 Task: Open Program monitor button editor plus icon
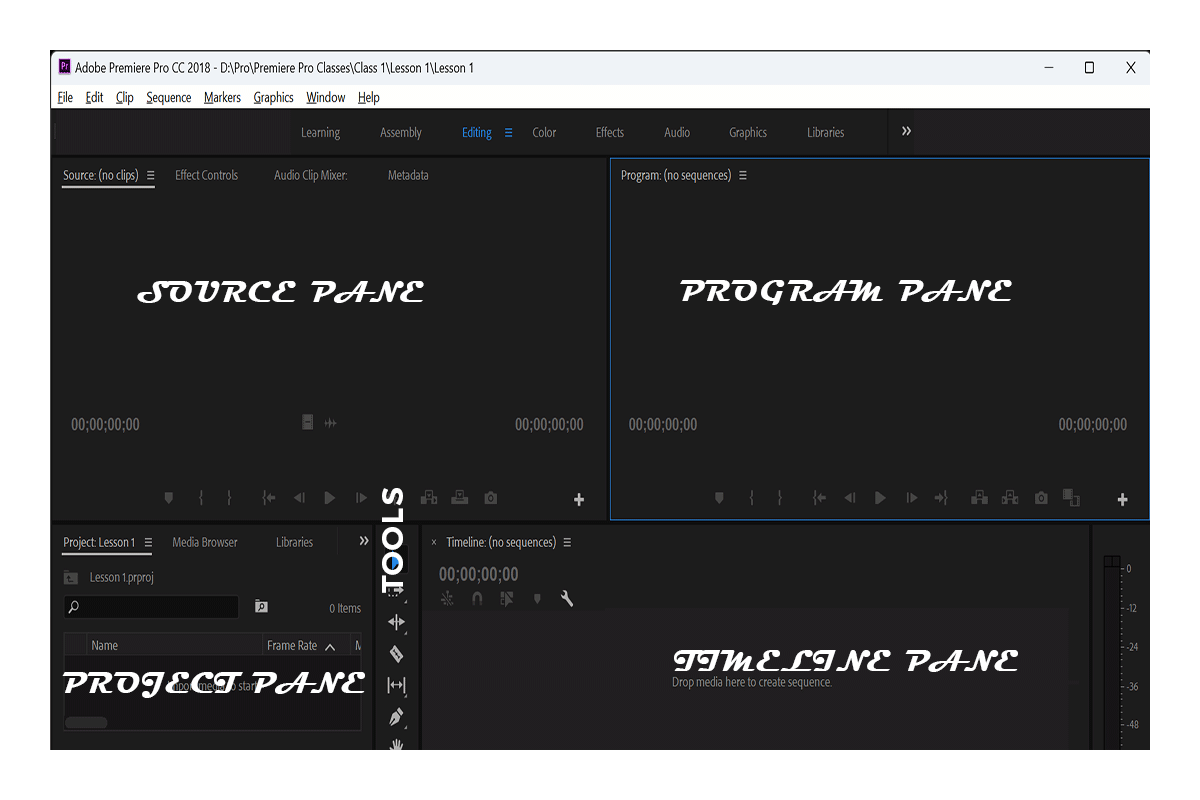[x=1123, y=500]
